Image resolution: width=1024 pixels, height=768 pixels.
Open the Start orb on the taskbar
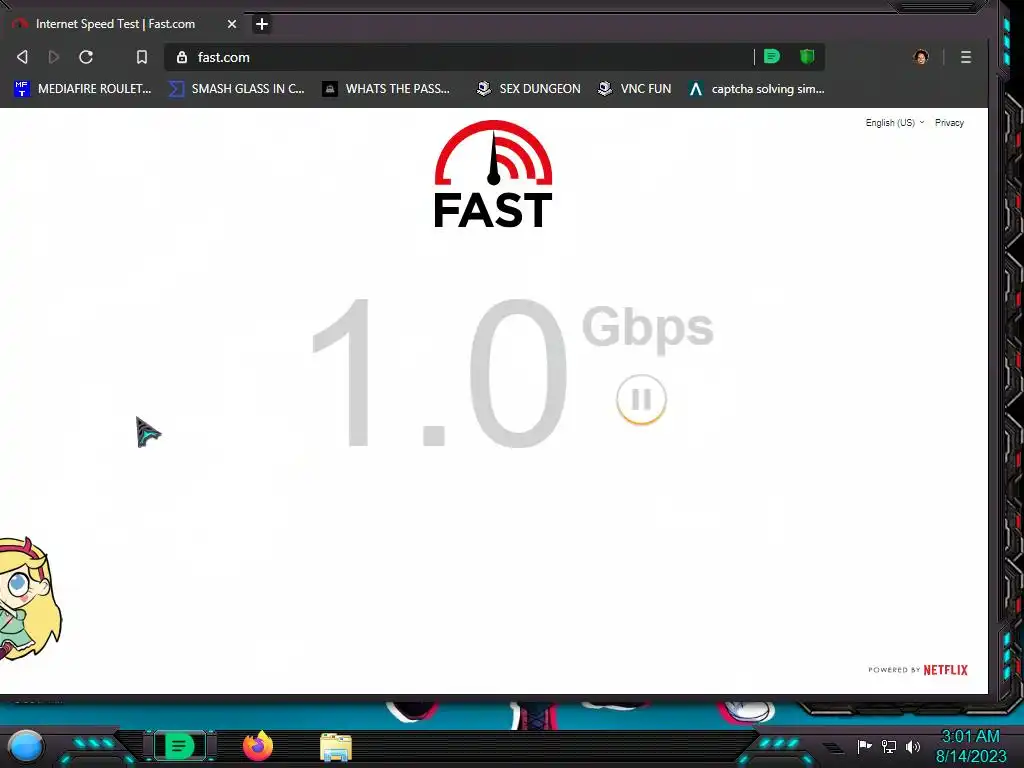[26, 746]
